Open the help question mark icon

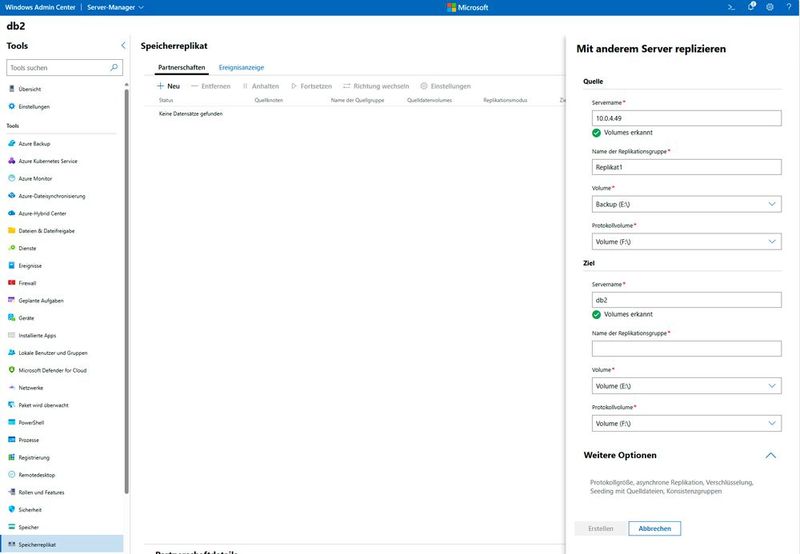coord(789,7)
